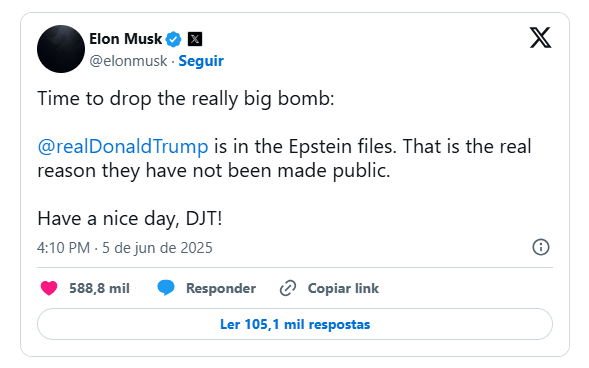Select the Copiar link text

pyautogui.click(x=343, y=288)
